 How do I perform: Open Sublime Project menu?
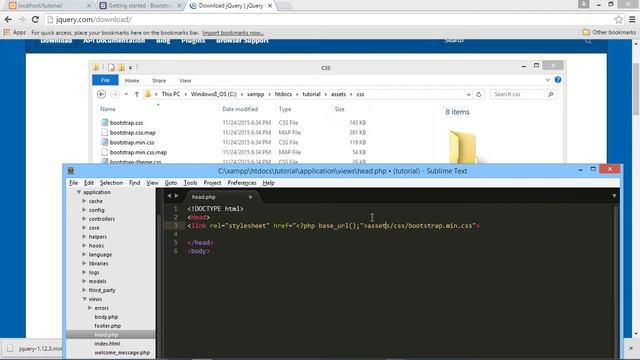[212, 183]
